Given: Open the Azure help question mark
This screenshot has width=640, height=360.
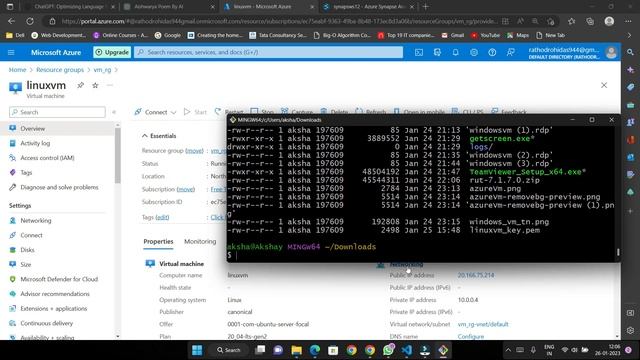Looking at the screenshot, I should [x=492, y=52].
